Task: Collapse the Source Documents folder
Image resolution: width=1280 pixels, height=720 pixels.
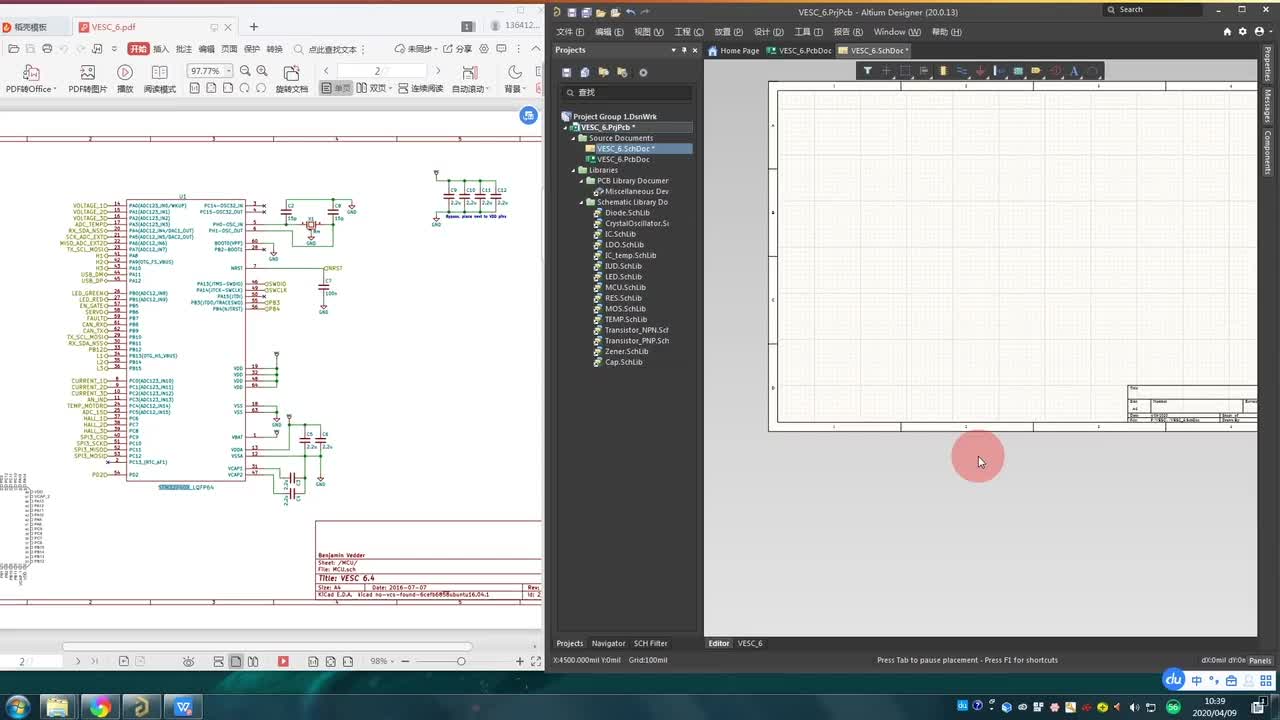Action: pos(574,138)
